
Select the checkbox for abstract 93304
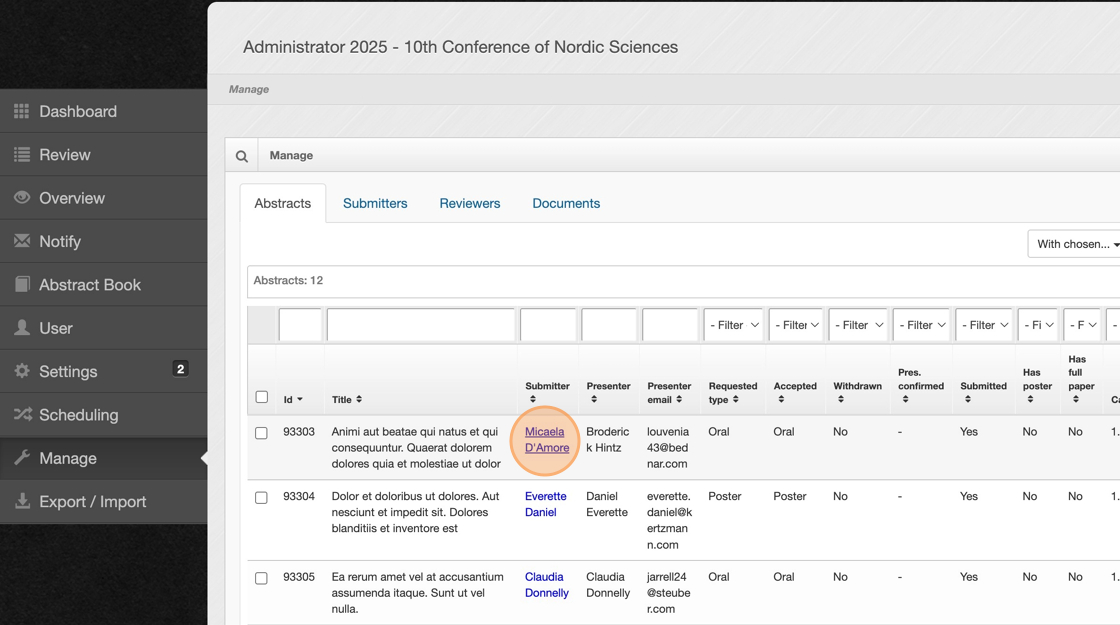[x=261, y=497]
